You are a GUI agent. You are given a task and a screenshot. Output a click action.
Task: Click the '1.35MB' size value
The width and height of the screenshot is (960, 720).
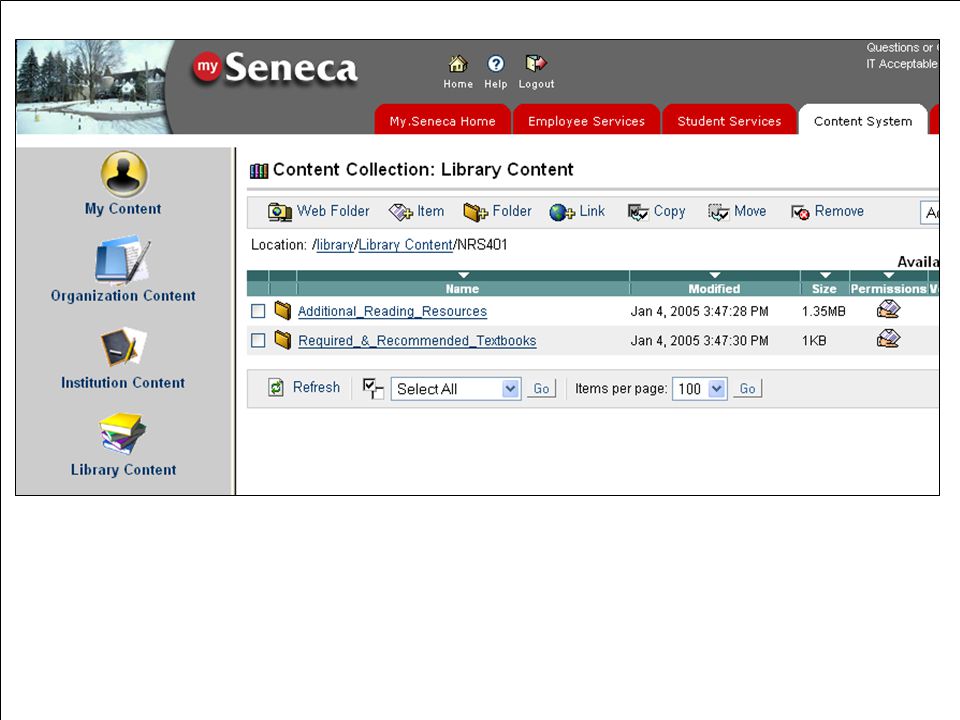(x=823, y=311)
